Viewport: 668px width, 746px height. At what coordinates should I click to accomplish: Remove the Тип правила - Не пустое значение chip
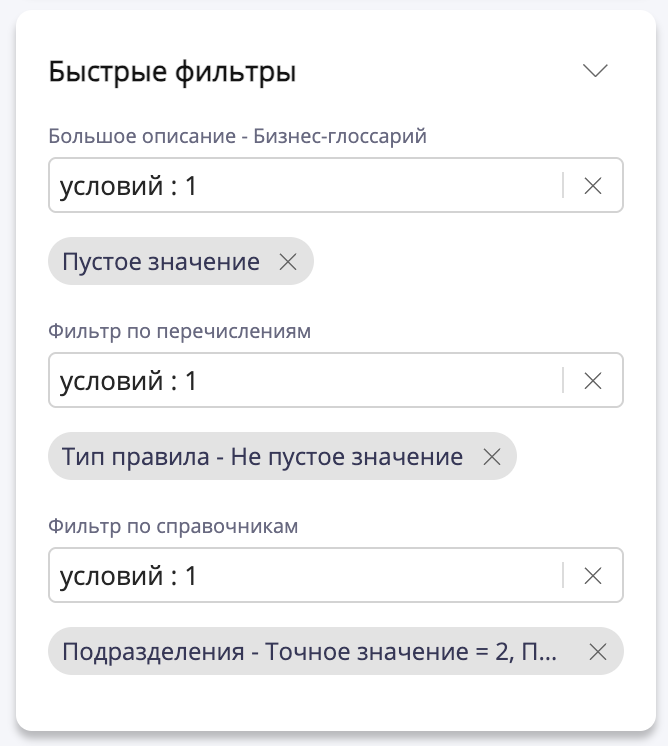491,457
